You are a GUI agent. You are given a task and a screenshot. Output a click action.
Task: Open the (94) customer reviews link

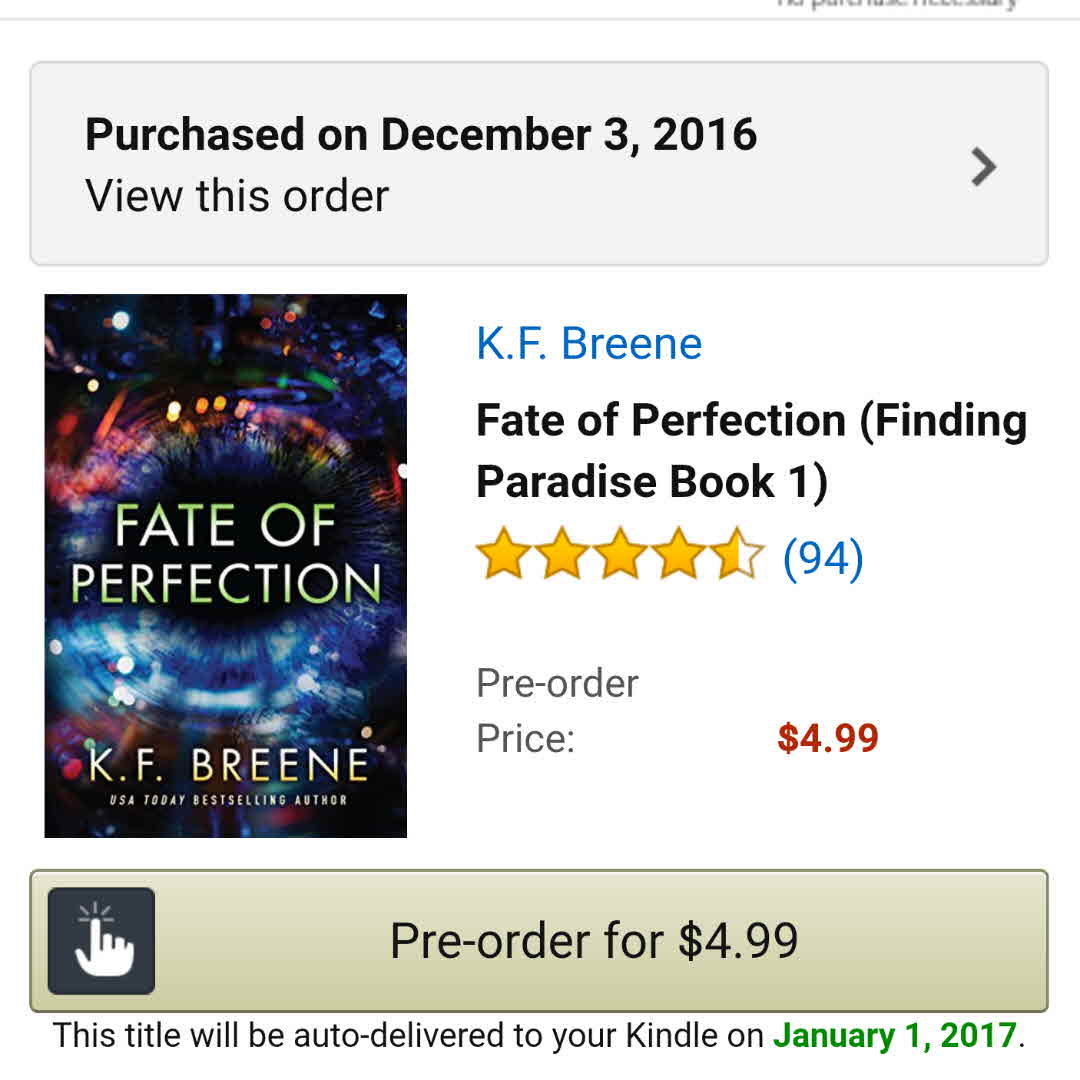coord(823,557)
